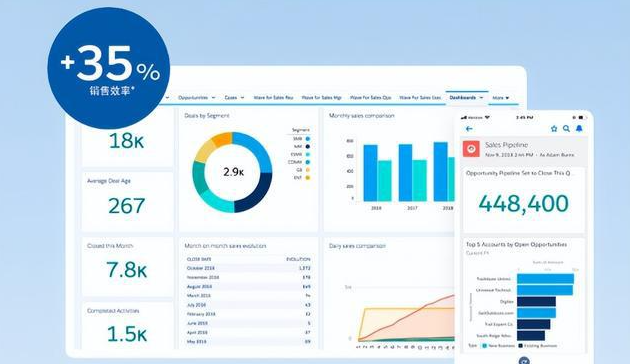630x364 pixels.
Task: Open the notifications bell on phone
Action: click(579, 129)
